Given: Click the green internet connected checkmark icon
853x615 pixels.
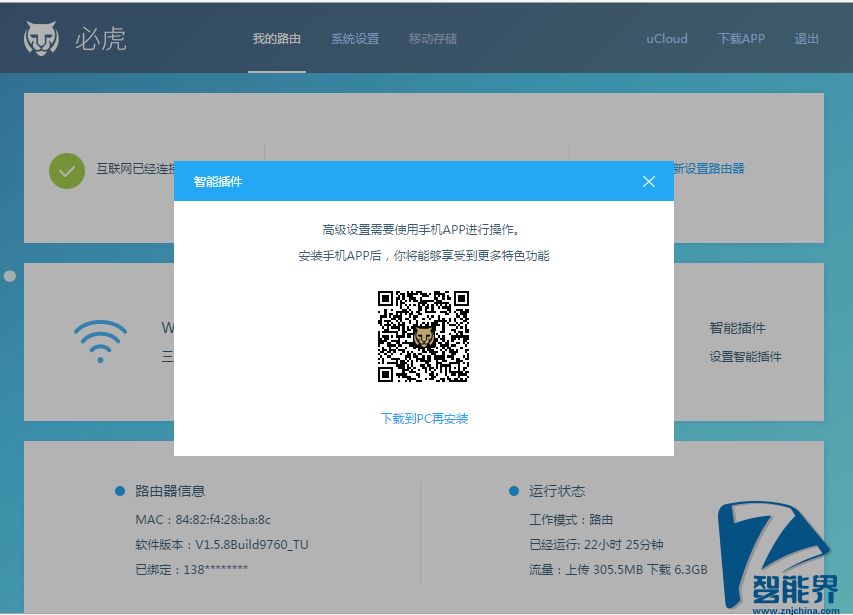Looking at the screenshot, I should (66, 171).
